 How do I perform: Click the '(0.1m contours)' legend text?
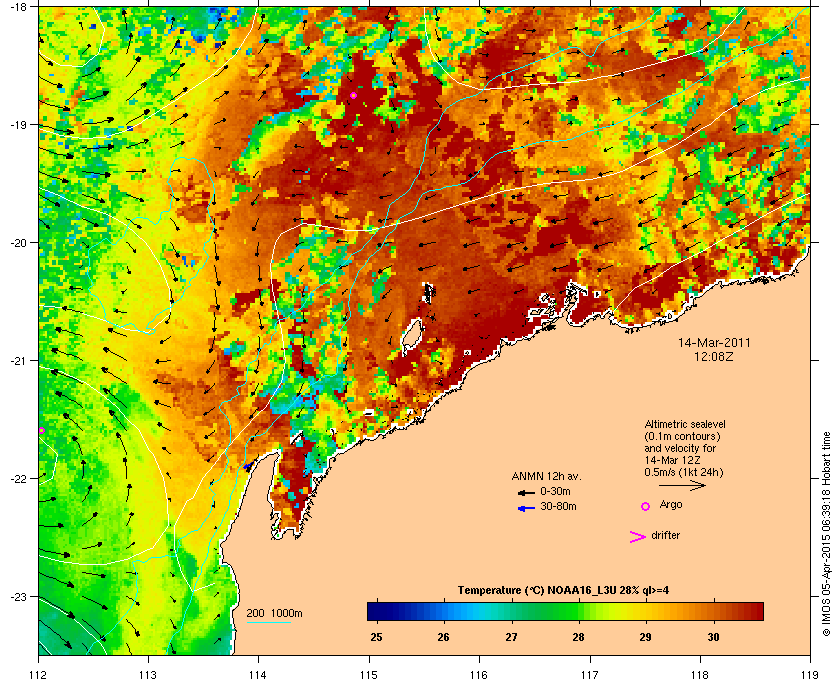click(682, 436)
